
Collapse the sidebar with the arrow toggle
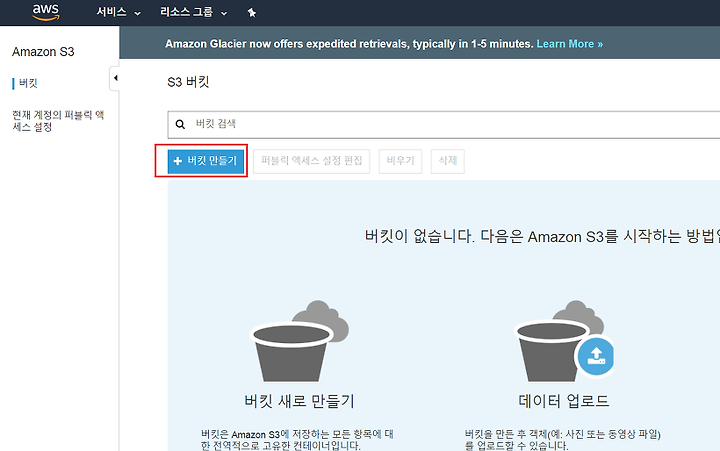point(115,78)
